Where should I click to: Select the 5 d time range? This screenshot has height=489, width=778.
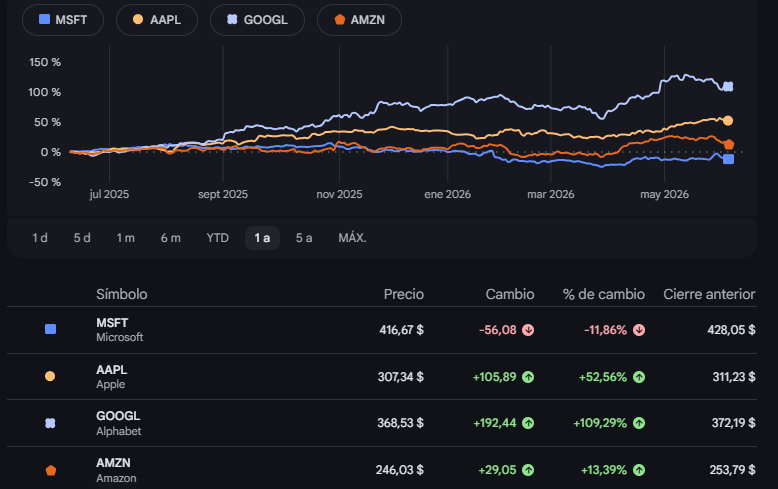[x=82, y=238]
